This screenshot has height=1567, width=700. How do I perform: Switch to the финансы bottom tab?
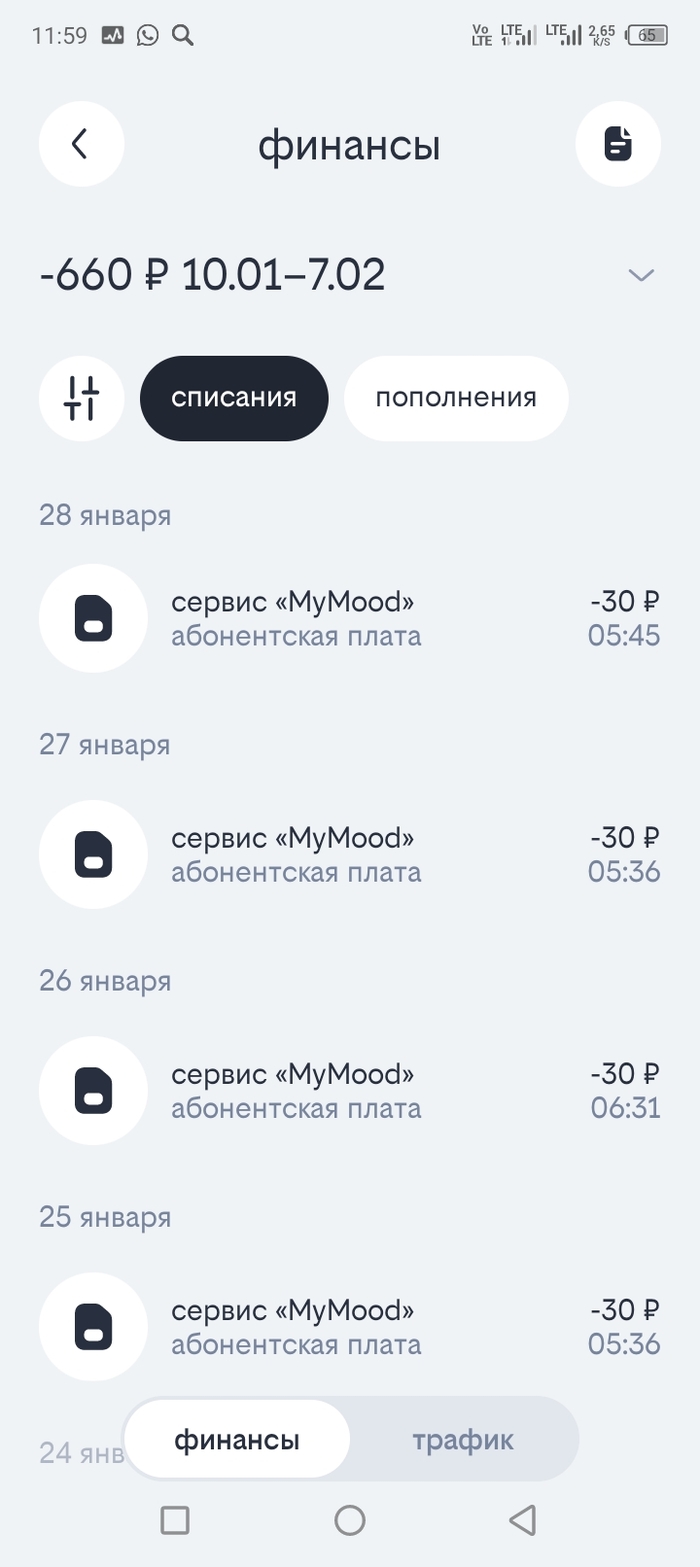(237, 1440)
